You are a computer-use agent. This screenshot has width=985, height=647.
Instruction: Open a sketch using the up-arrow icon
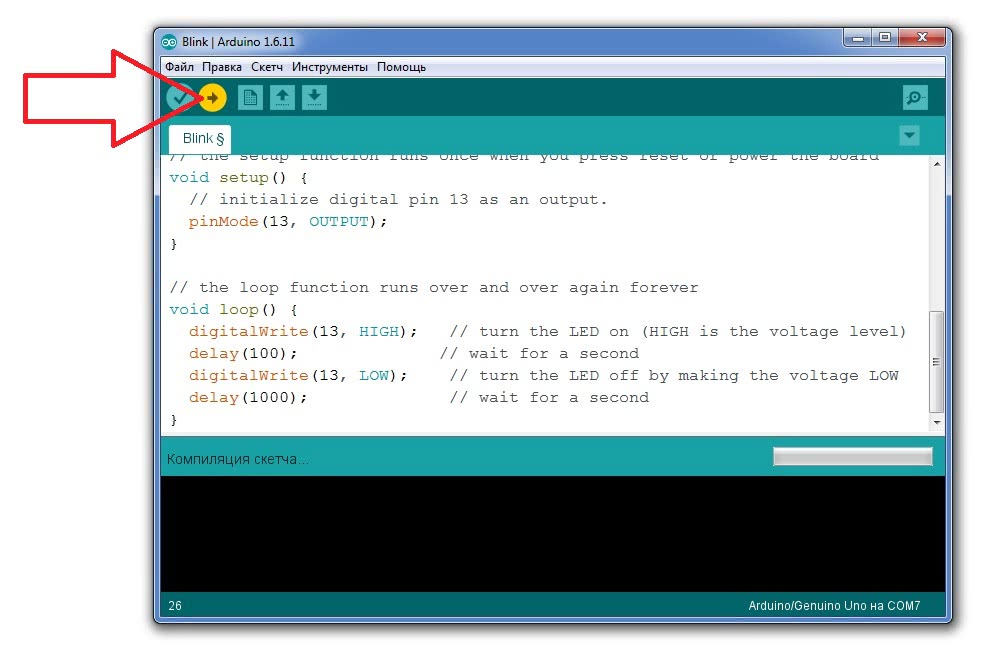283,98
